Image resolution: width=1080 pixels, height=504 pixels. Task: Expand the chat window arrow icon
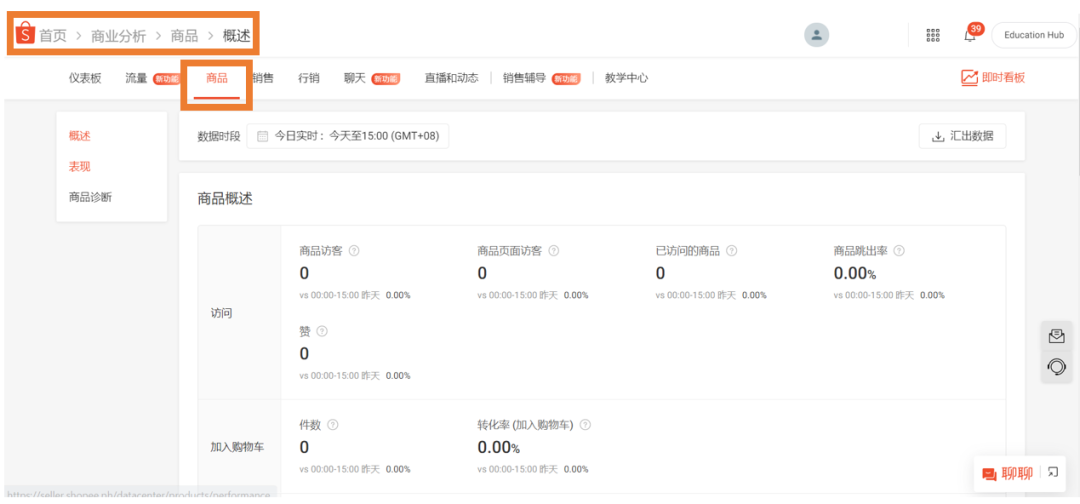tap(1052, 472)
